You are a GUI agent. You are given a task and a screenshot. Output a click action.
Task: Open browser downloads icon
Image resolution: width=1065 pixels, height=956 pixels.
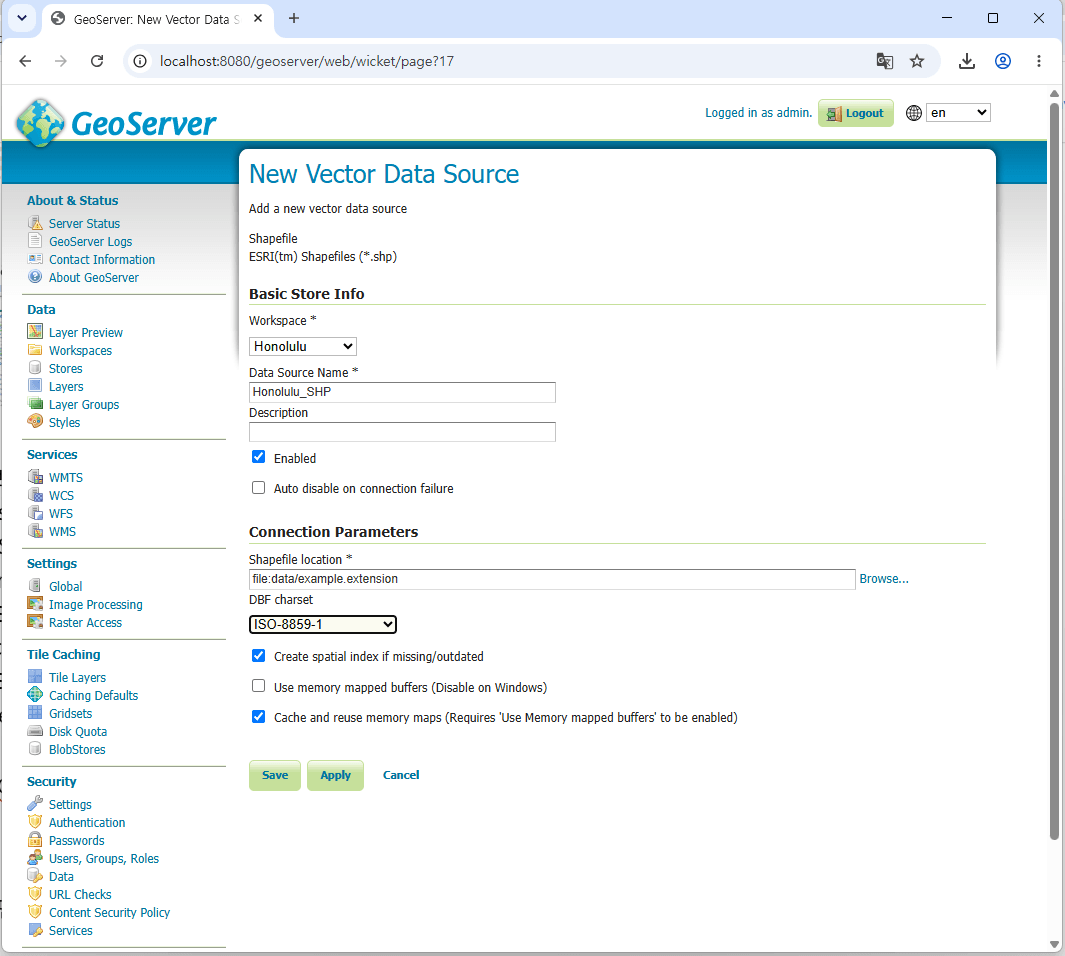[x=967, y=61]
